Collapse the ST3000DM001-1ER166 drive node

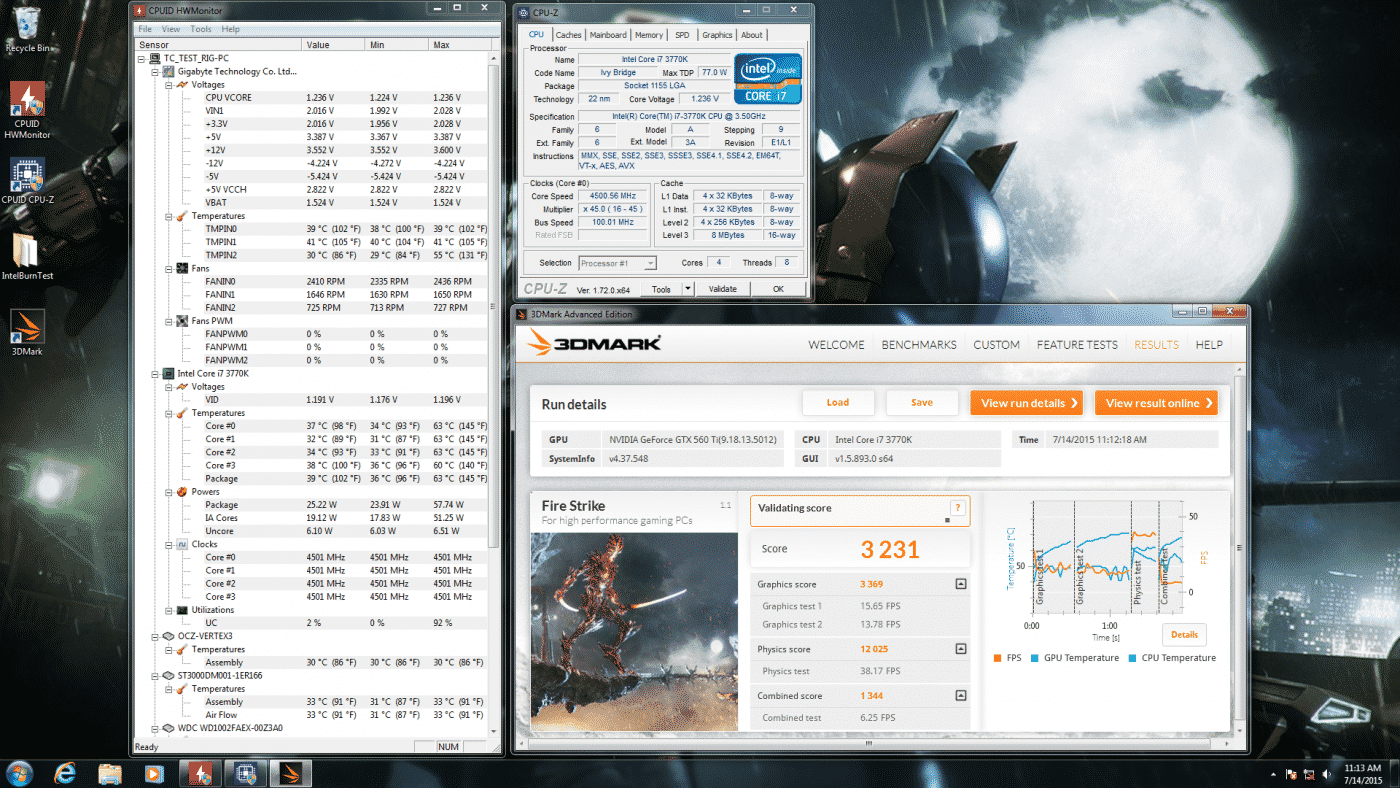coord(156,675)
